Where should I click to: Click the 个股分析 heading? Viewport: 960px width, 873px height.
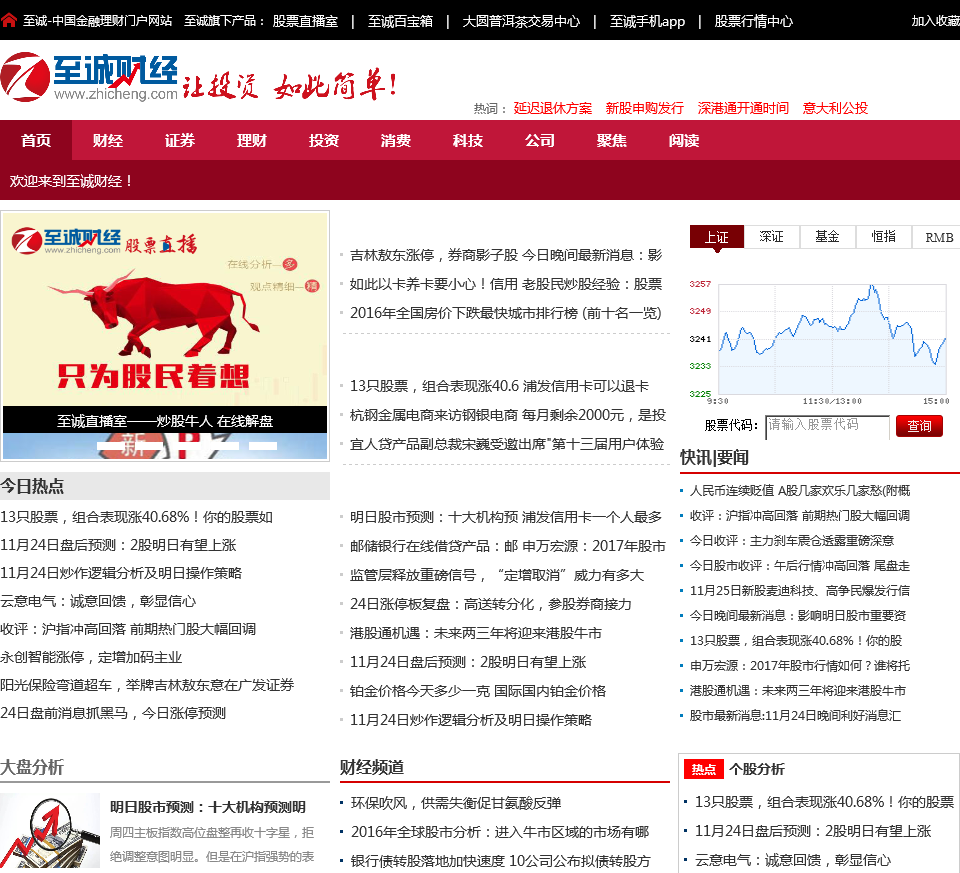(757, 770)
